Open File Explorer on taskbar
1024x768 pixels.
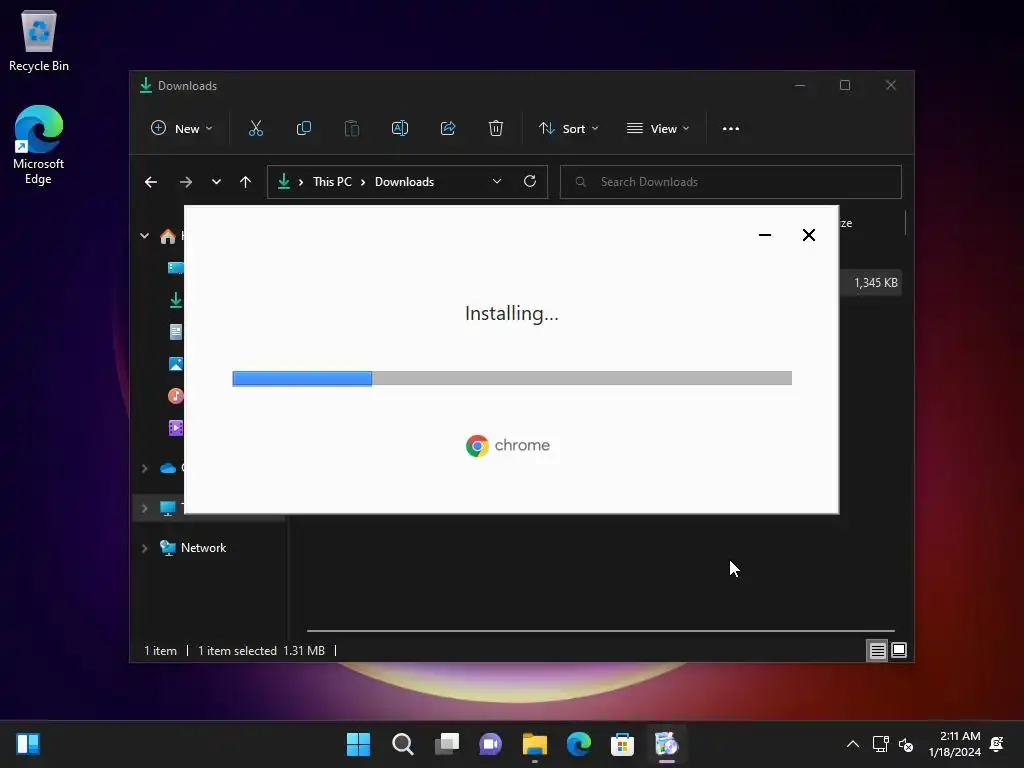(x=534, y=744)
